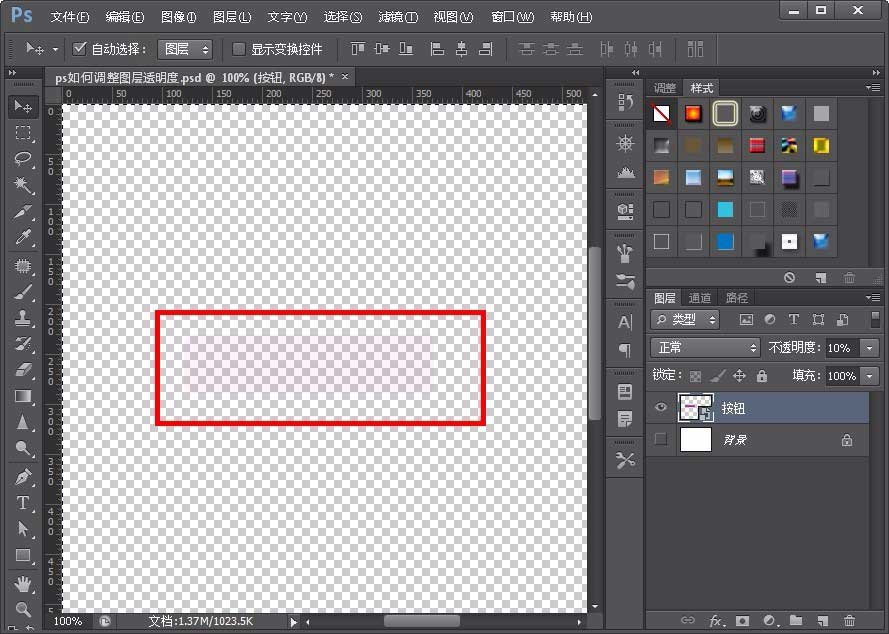Open the blend mode dropdown showing 正常
The width and height of the screenshot is (889, 634).
tap(705, 348)
